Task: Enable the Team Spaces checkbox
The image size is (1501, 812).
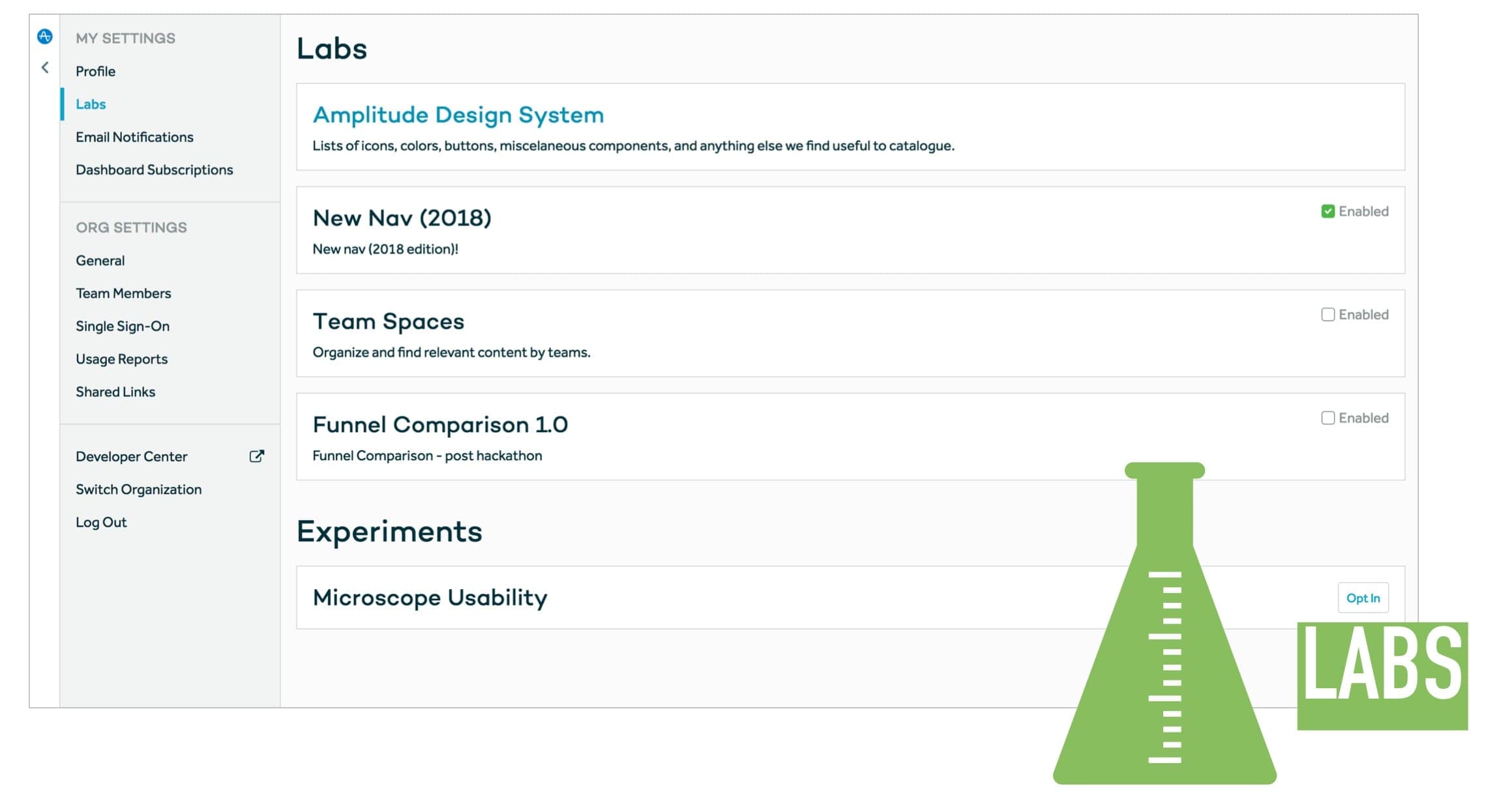Action: 1328,315
